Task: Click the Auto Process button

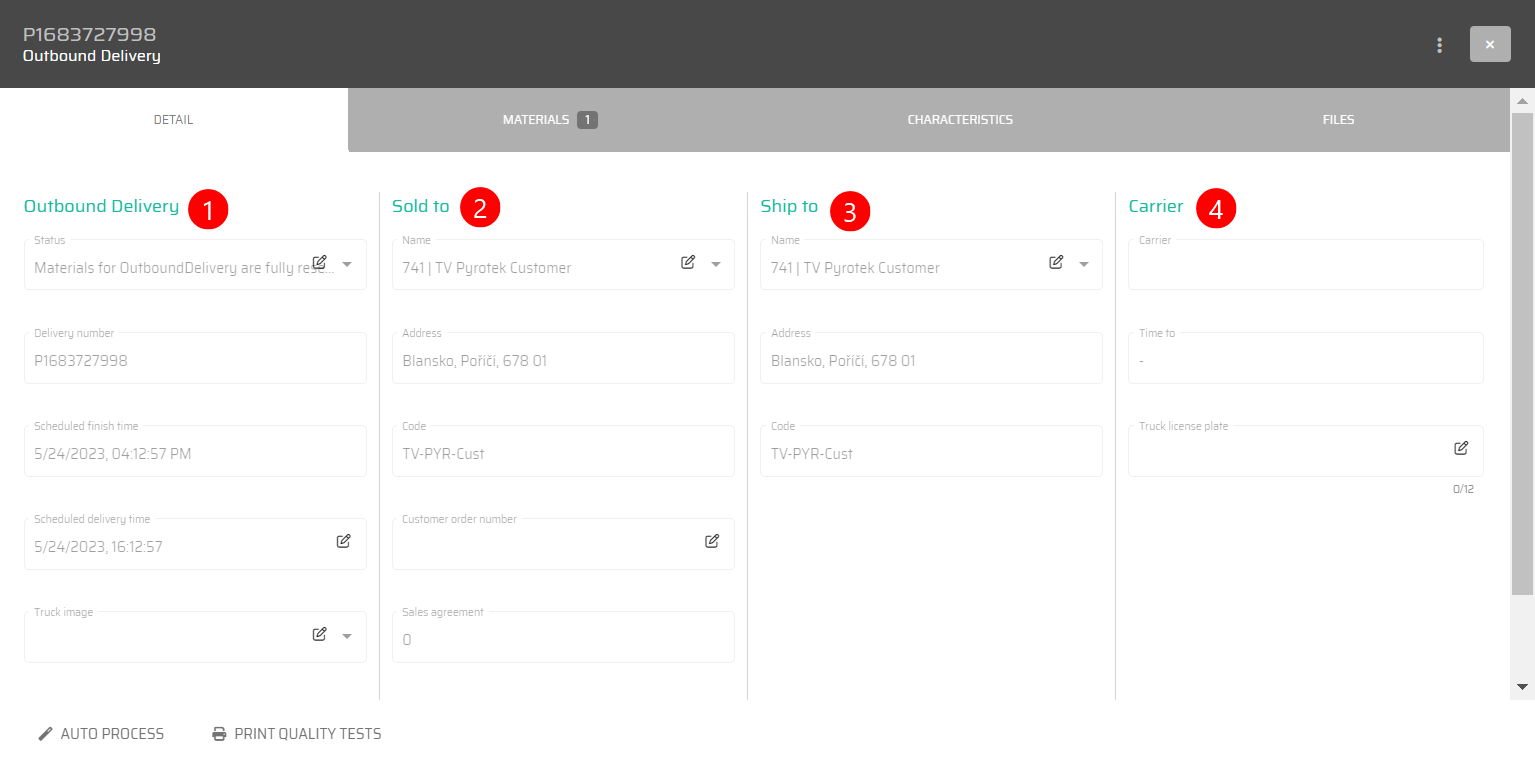Action: point(100,733)
